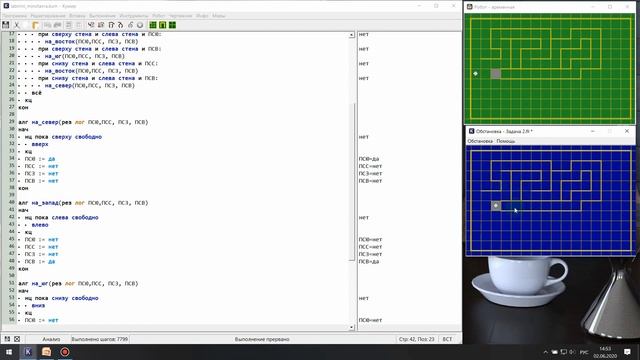Viewport: 640px width, 360px height.
Task: Click the Paste (clipboard) toolbar icon
Action: 35,25
